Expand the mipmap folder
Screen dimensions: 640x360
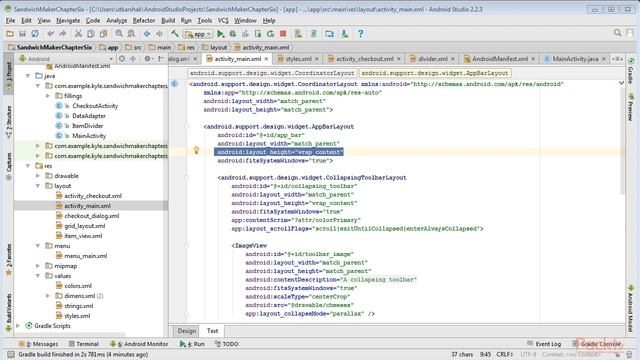tap(38, 266)
